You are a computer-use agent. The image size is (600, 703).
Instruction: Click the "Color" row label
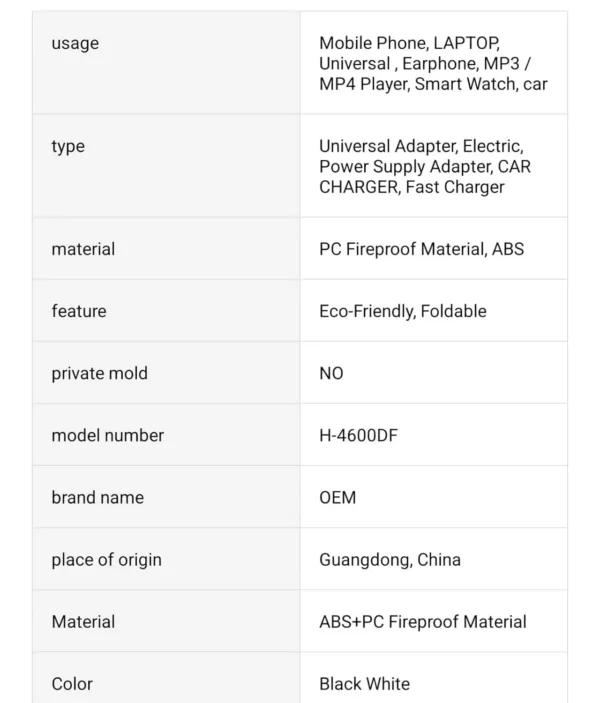[72, 683]
